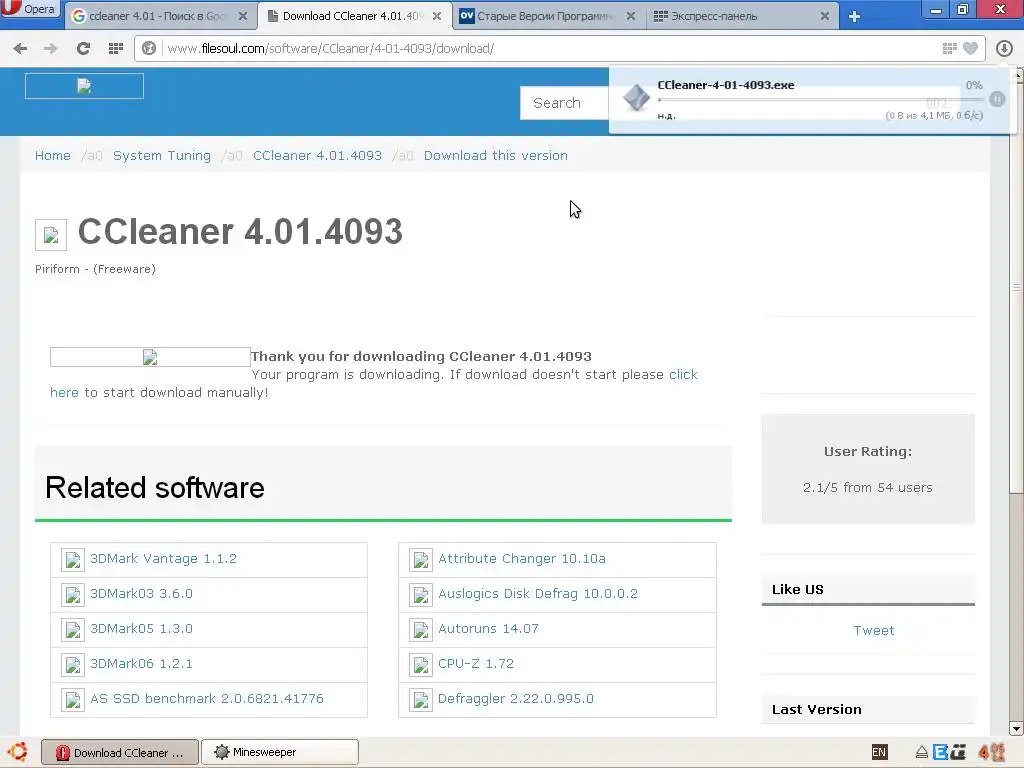Open Attribute Changer 10.10a link
Image resolution: width=1024 pixels, height=768 pixels.
pyautogui.click(x=522, y=559)
